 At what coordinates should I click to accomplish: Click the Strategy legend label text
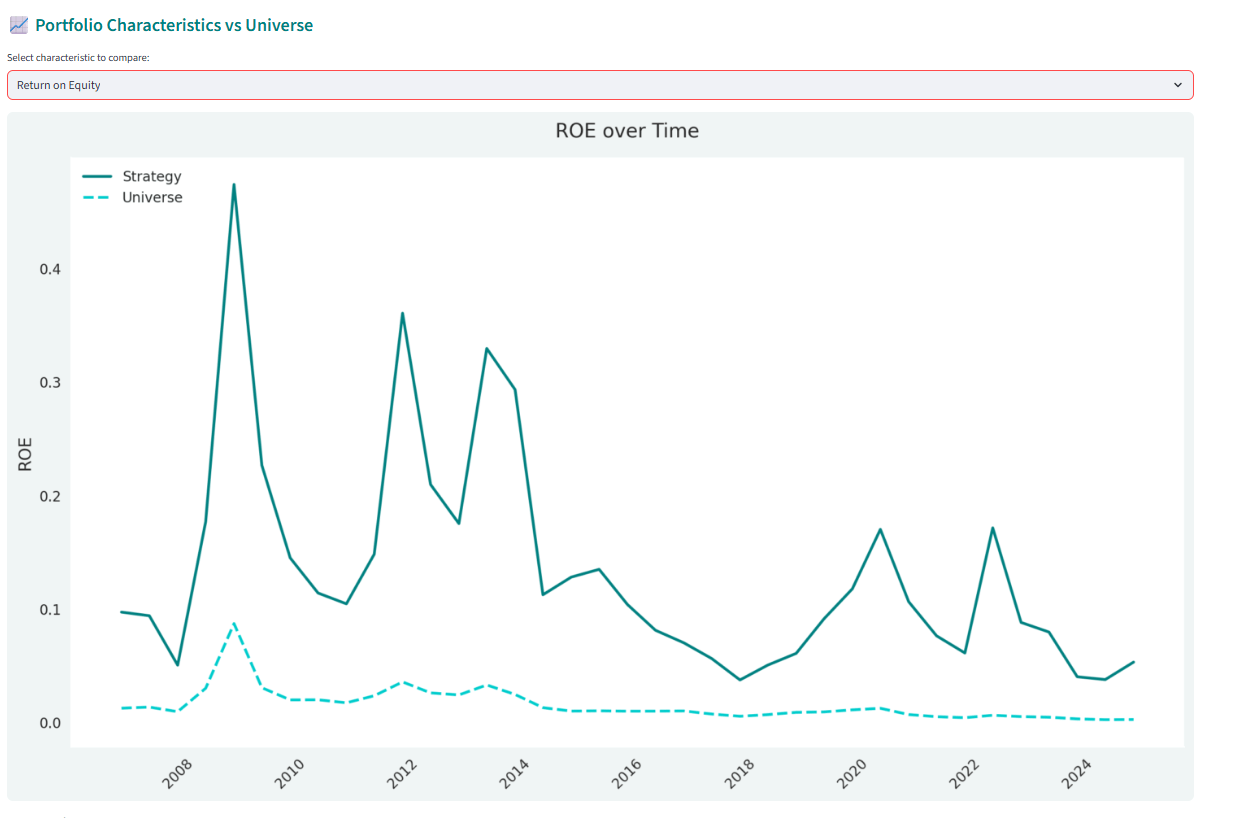click(152, 176)
